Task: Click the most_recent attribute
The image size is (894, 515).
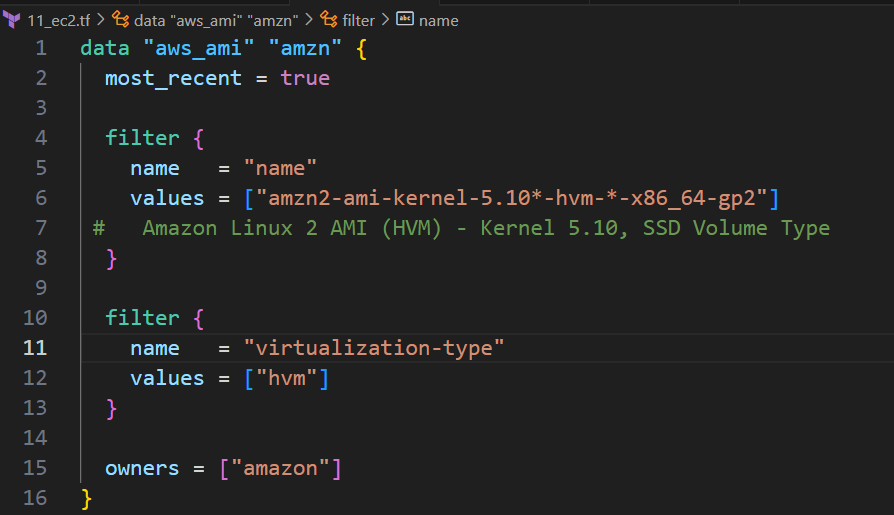Action: click(x=173, y=78)
